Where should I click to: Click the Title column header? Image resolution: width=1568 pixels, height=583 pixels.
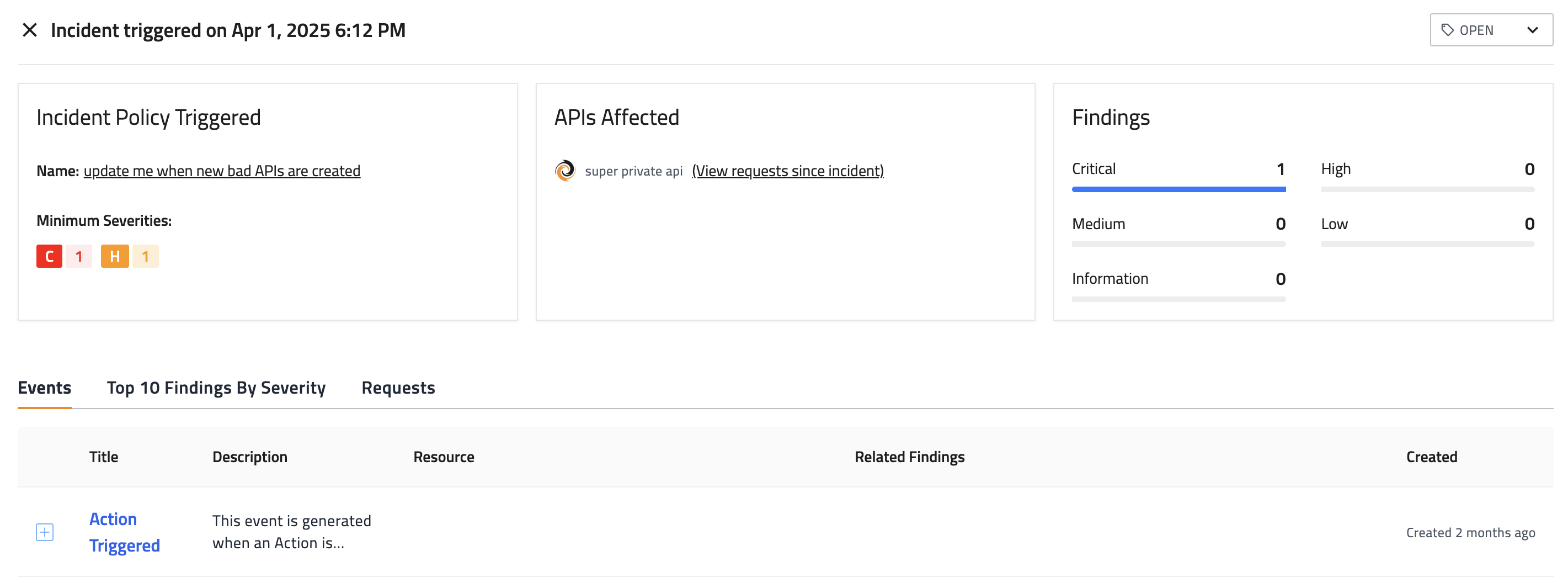104,457
